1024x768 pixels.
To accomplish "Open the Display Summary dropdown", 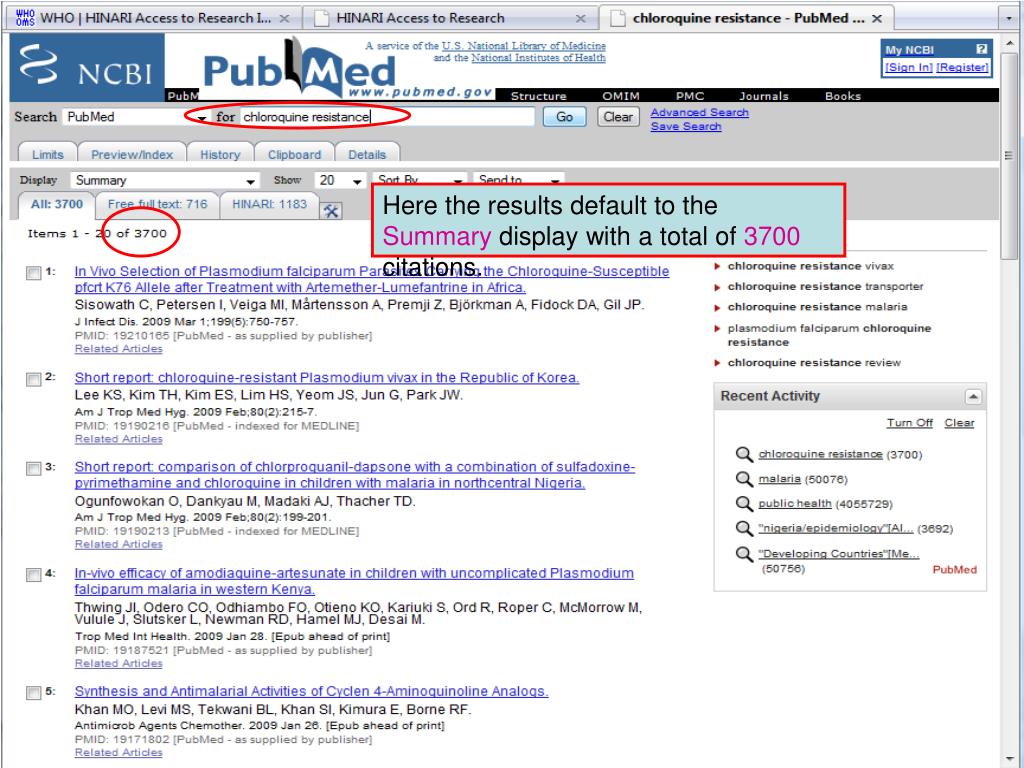I will coord(165,180).
